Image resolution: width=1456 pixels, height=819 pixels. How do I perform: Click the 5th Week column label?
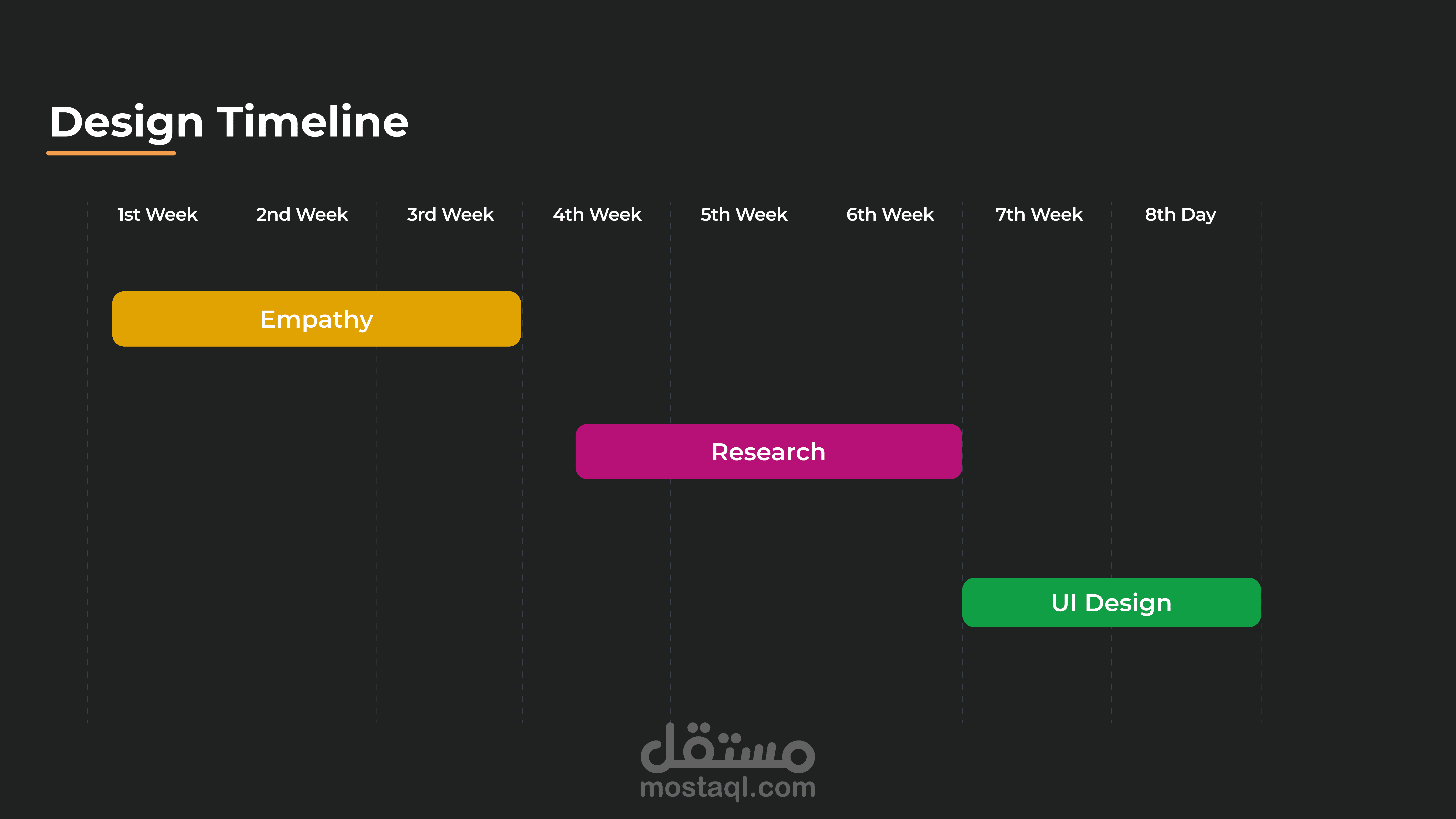pyautogui.click(x=744, y=215)
